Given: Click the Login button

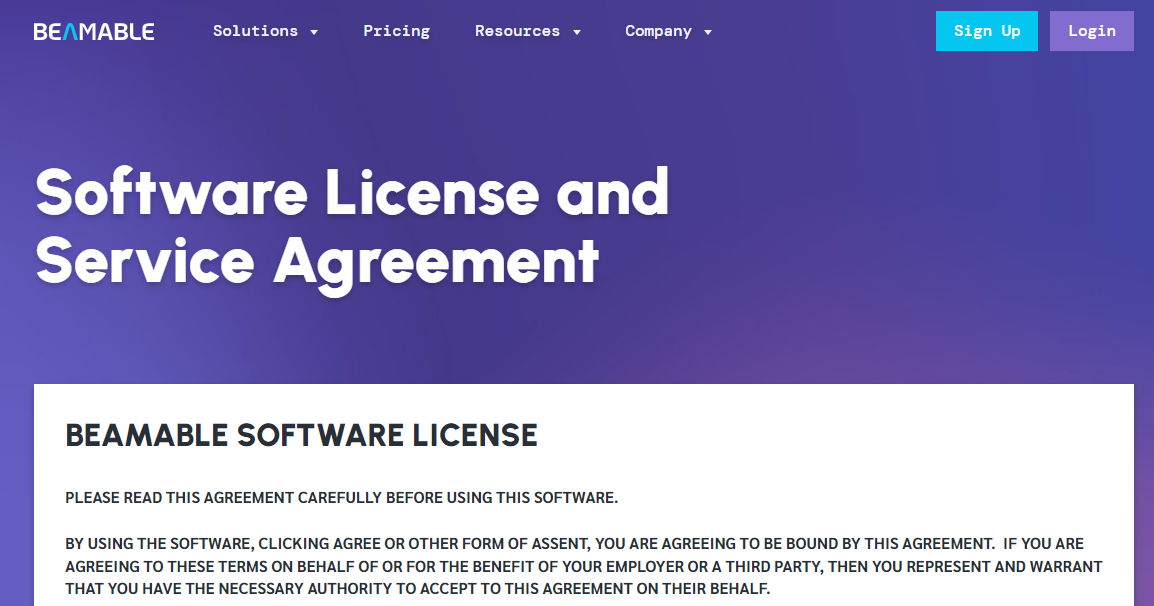Looking at the screenshot, I should pyautogui.click(x=1091, y=31).
